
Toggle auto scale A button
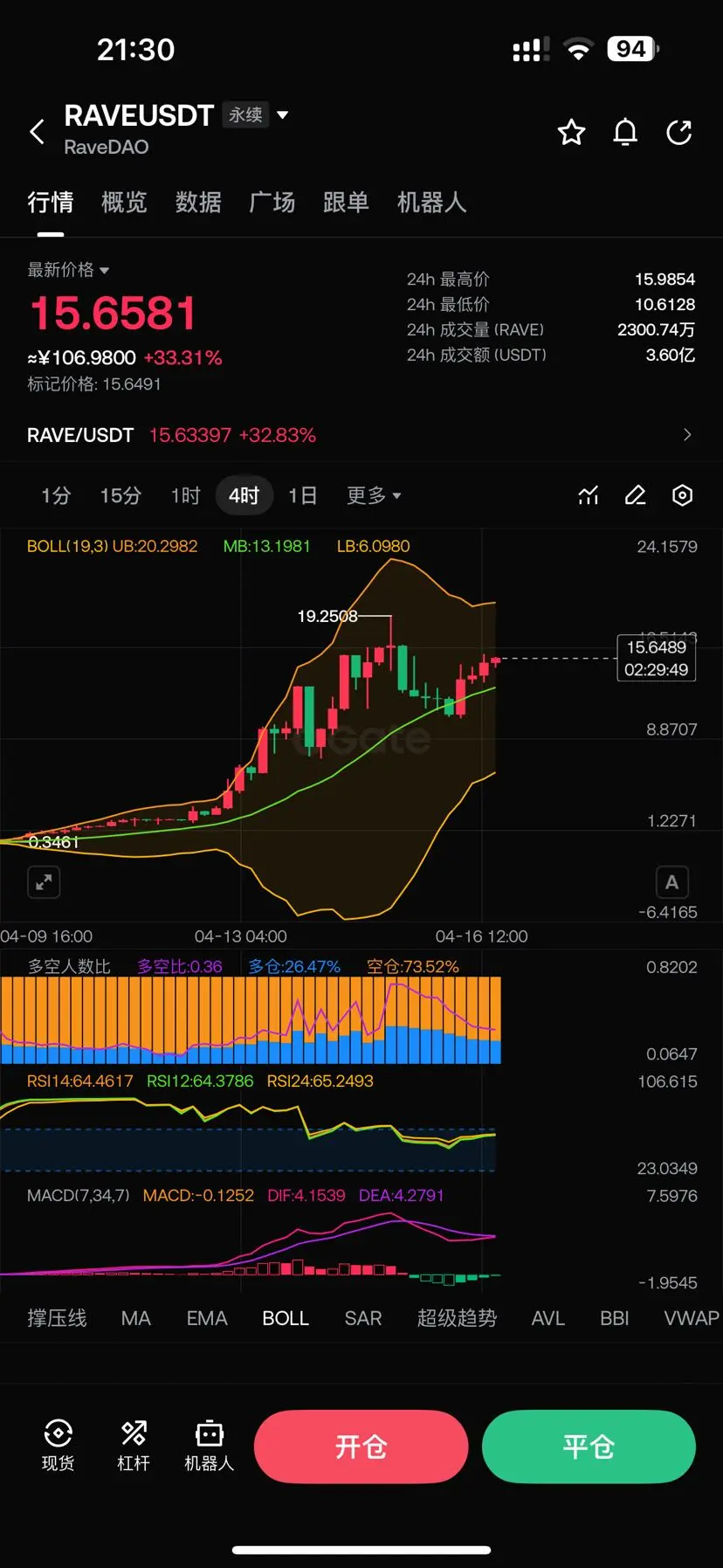tap(671, 882)
